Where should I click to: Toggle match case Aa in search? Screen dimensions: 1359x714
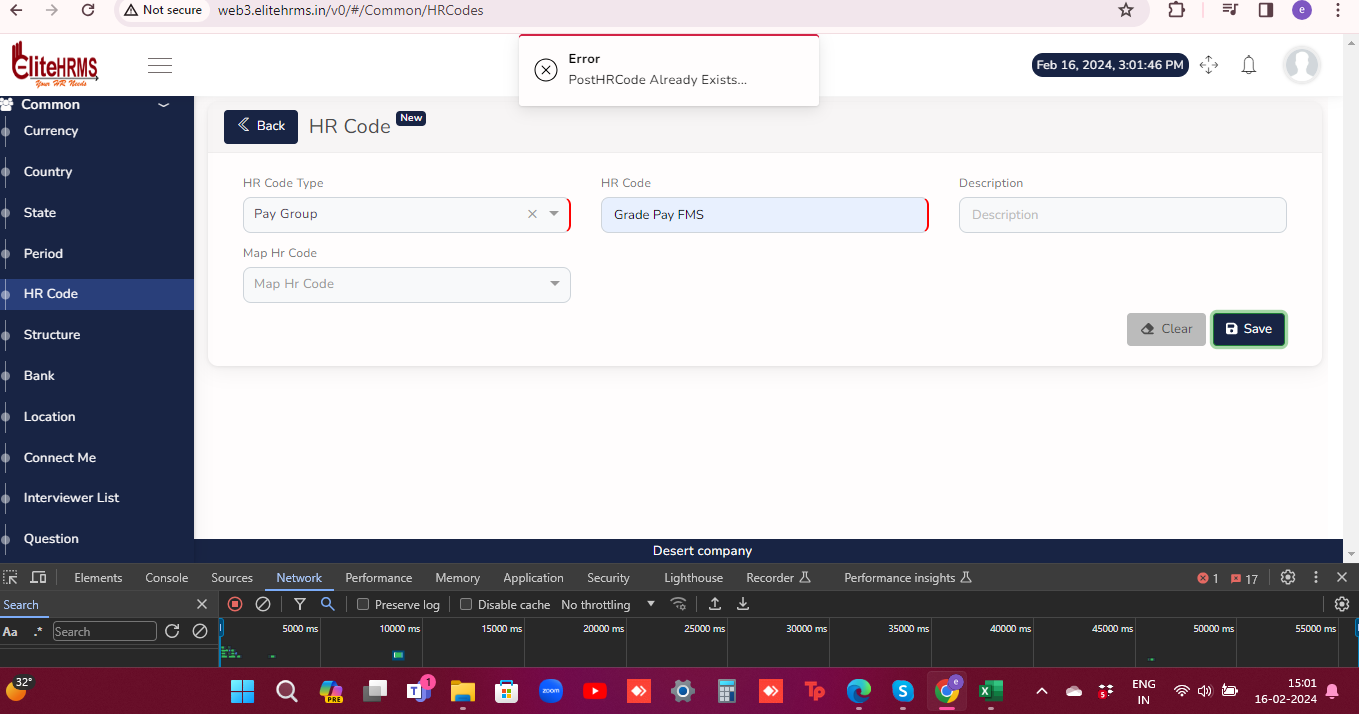point(10,631)
